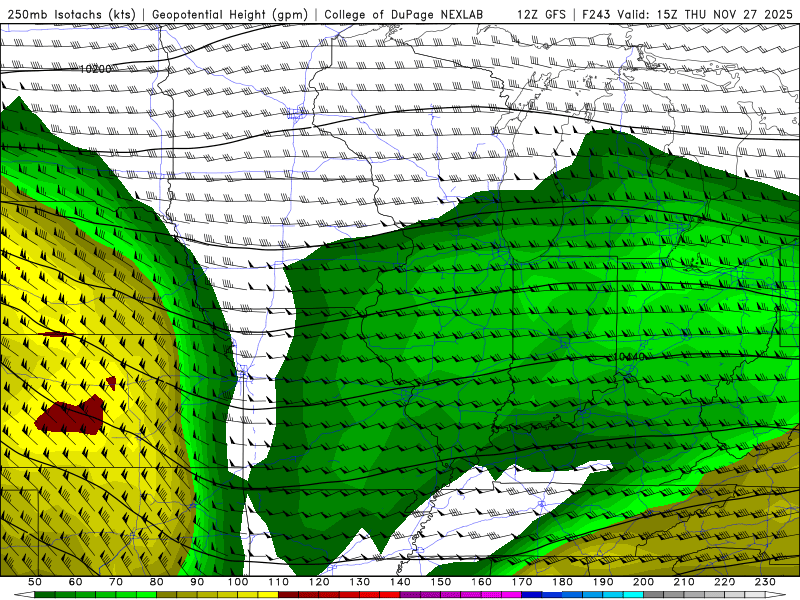Click the 190 value on the color scale
The image size is (800, 600).
[x=603, y=582]
